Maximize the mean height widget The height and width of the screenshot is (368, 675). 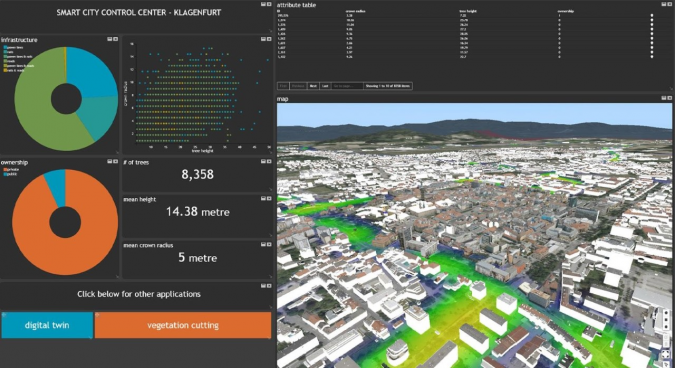269,198
